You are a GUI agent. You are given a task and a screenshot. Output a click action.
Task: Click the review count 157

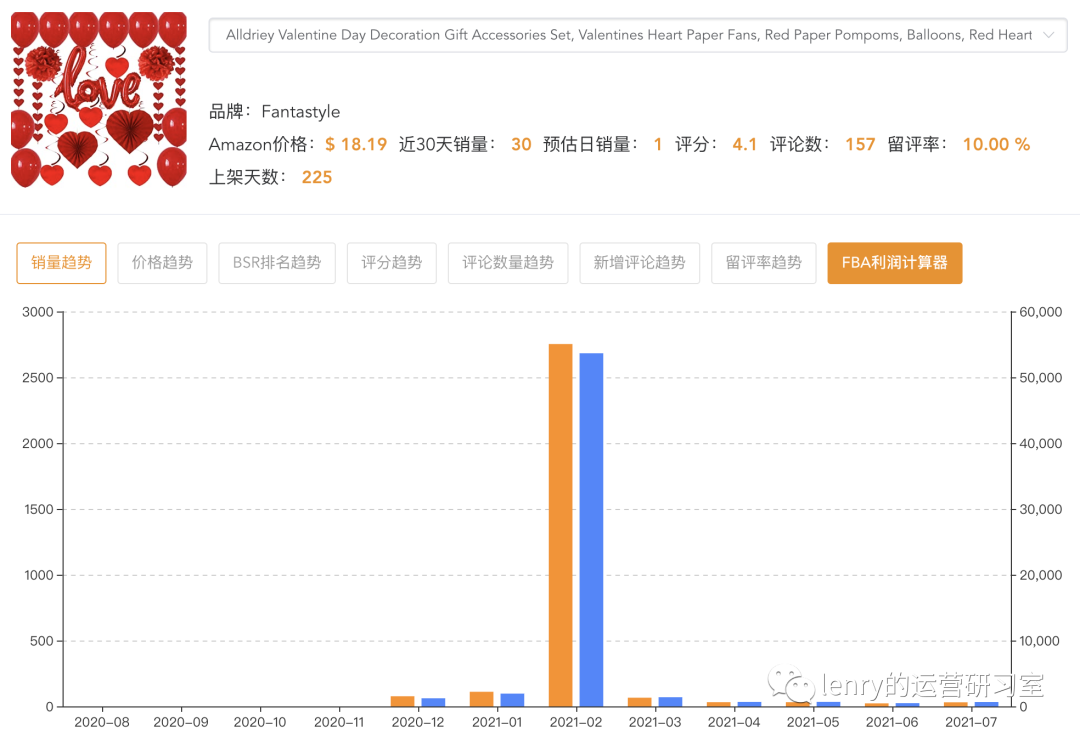[860, 144]
